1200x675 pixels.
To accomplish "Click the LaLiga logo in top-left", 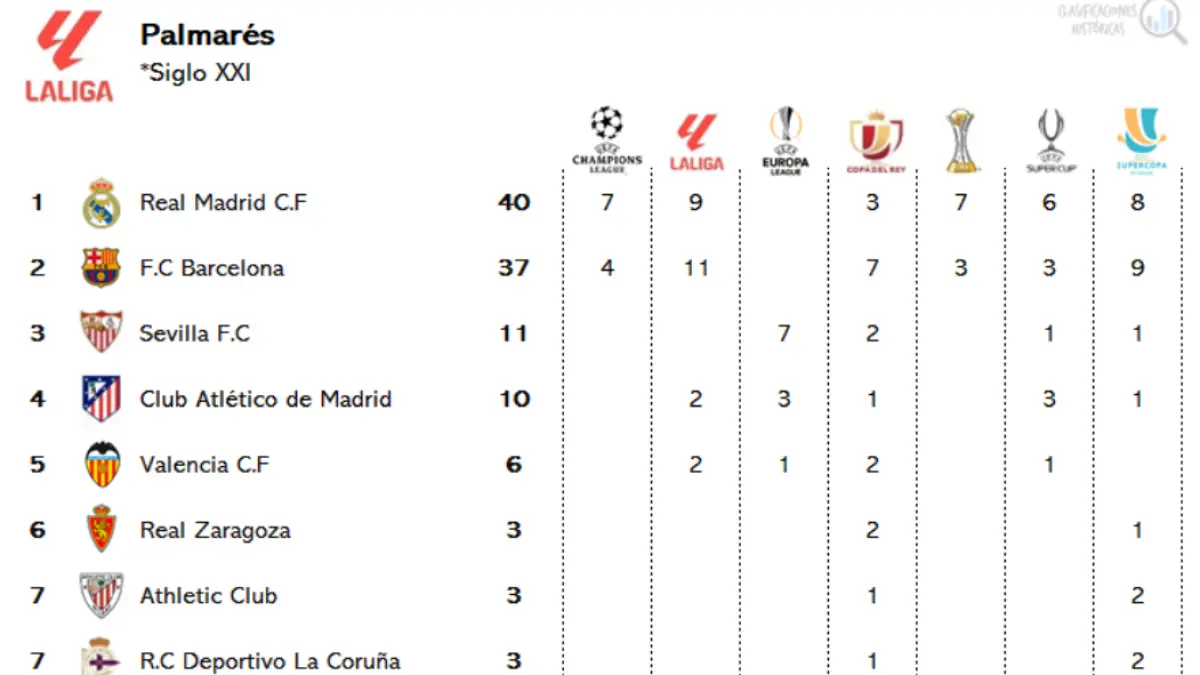I will [x=69, y=56].
